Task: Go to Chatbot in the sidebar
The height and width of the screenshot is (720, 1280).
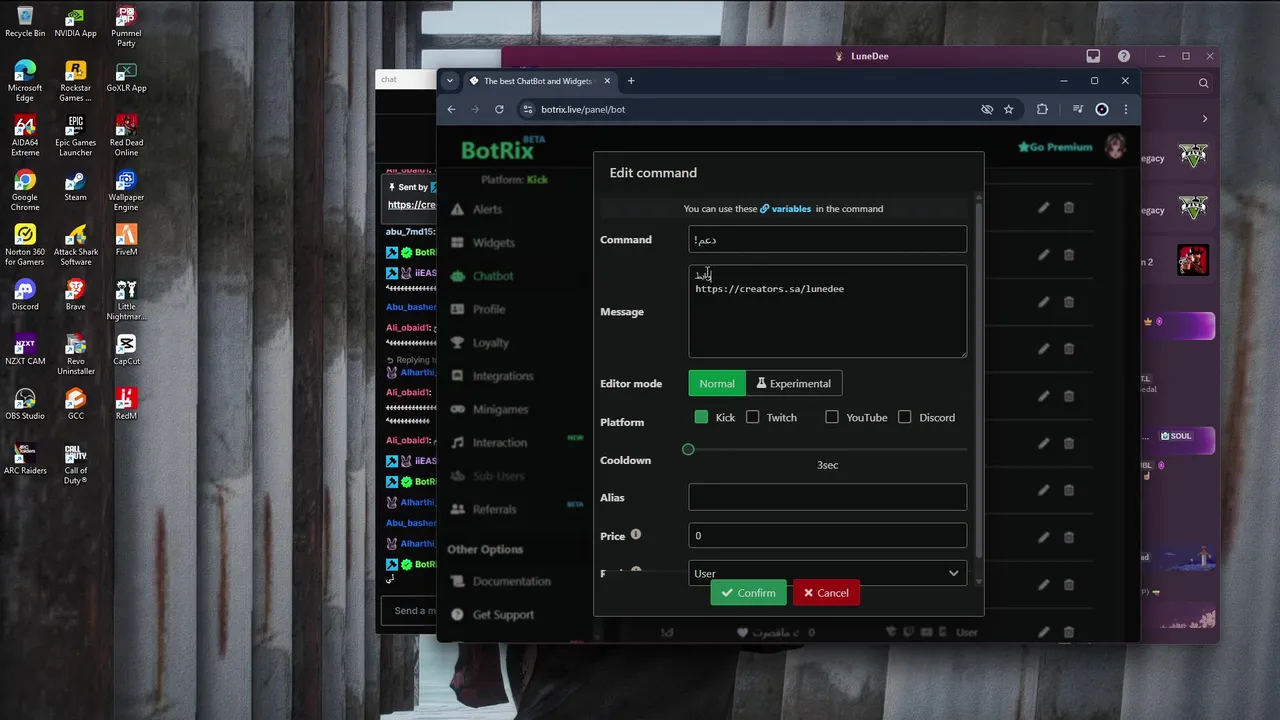Action: (482, 276)
